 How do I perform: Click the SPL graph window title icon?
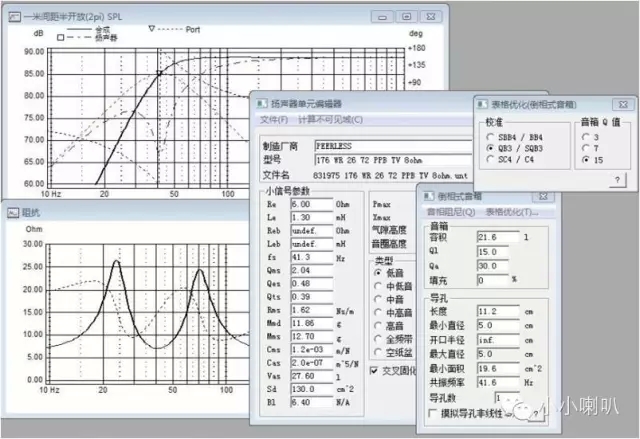(10, 17)
